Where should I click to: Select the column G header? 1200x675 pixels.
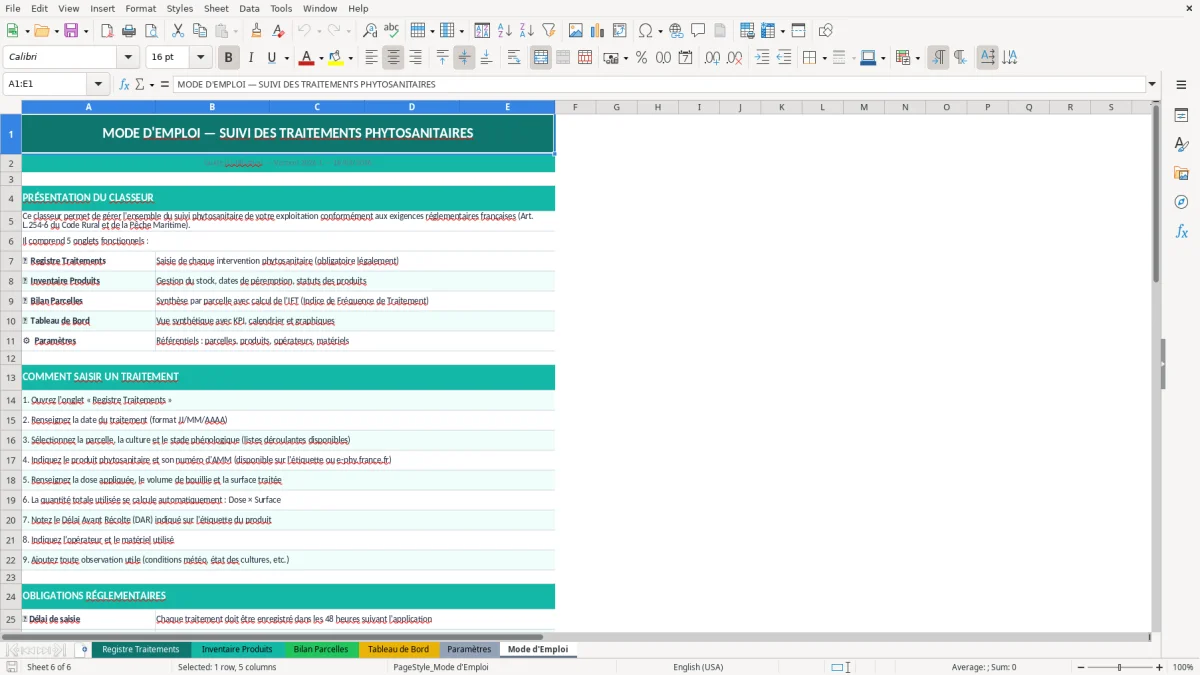point(616,107)
